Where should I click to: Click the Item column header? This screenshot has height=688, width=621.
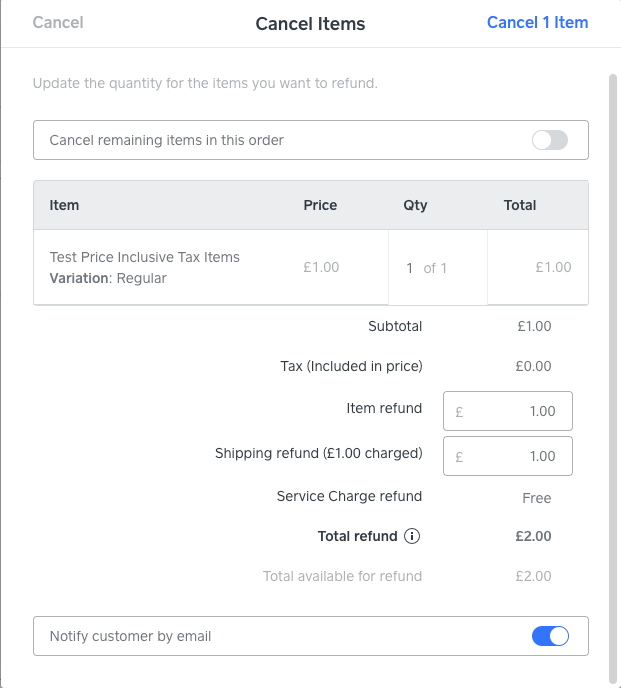coord(64,205)
